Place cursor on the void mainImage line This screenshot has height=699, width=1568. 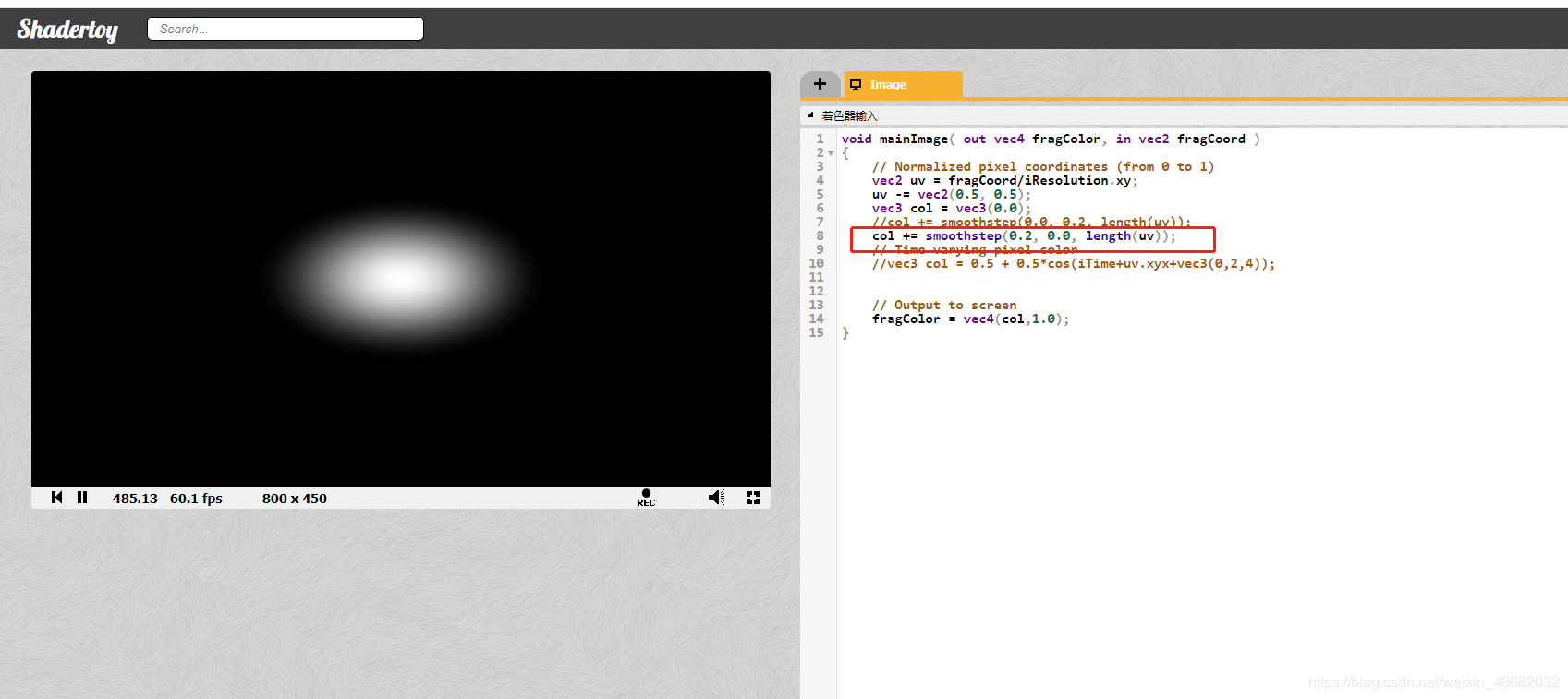click(x=1051, y=139)
